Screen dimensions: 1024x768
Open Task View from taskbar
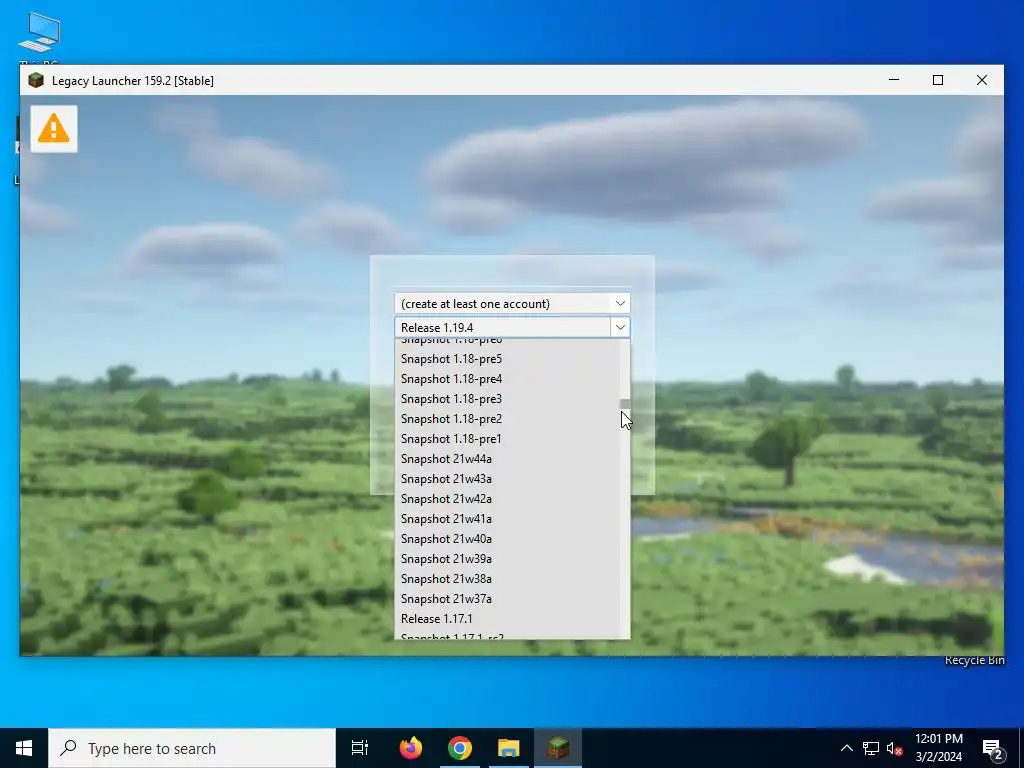[x=360, y=748]
